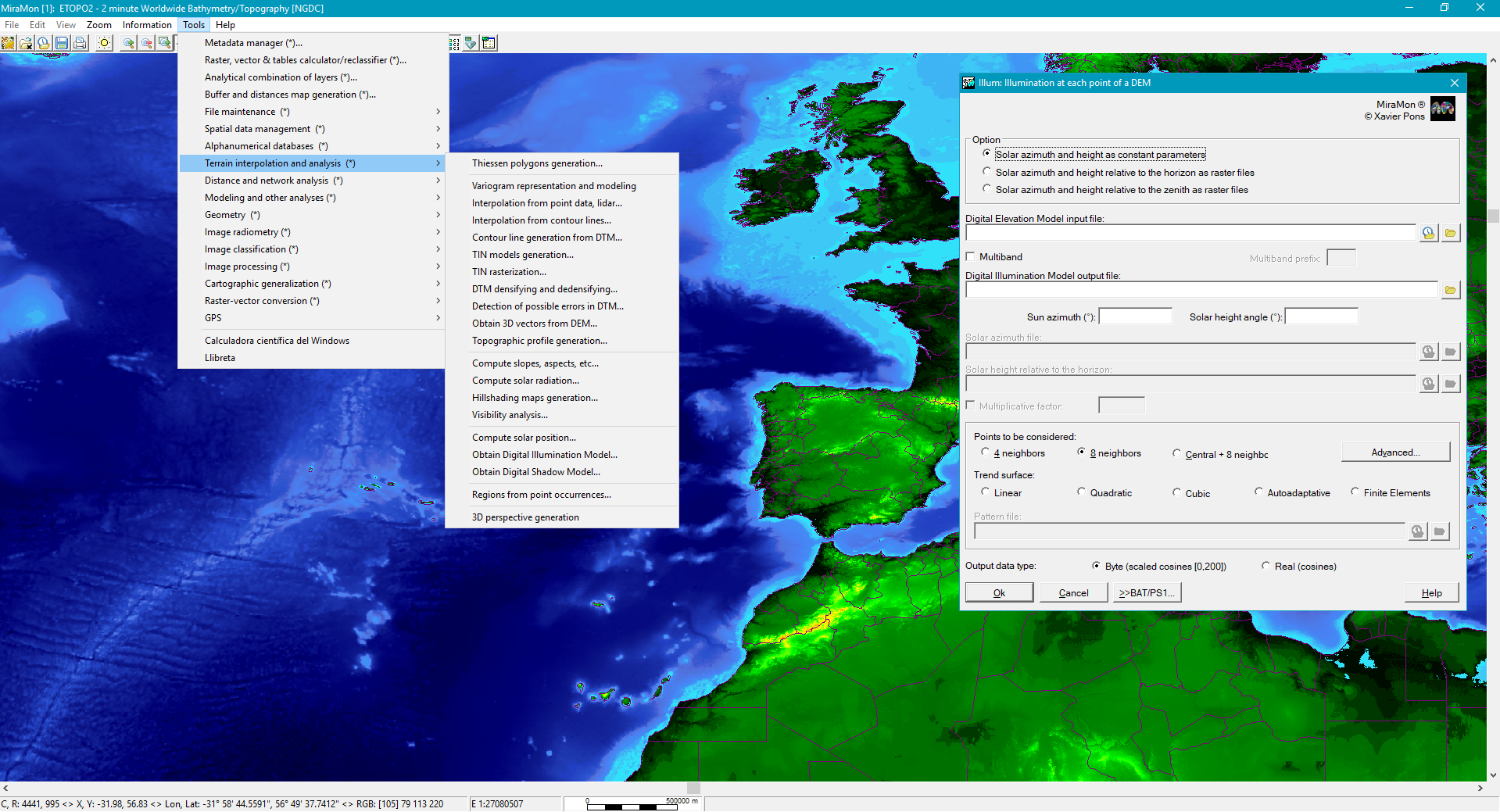
Task: Choose Compute solar radiation entry
Action: tap(562, 381)
